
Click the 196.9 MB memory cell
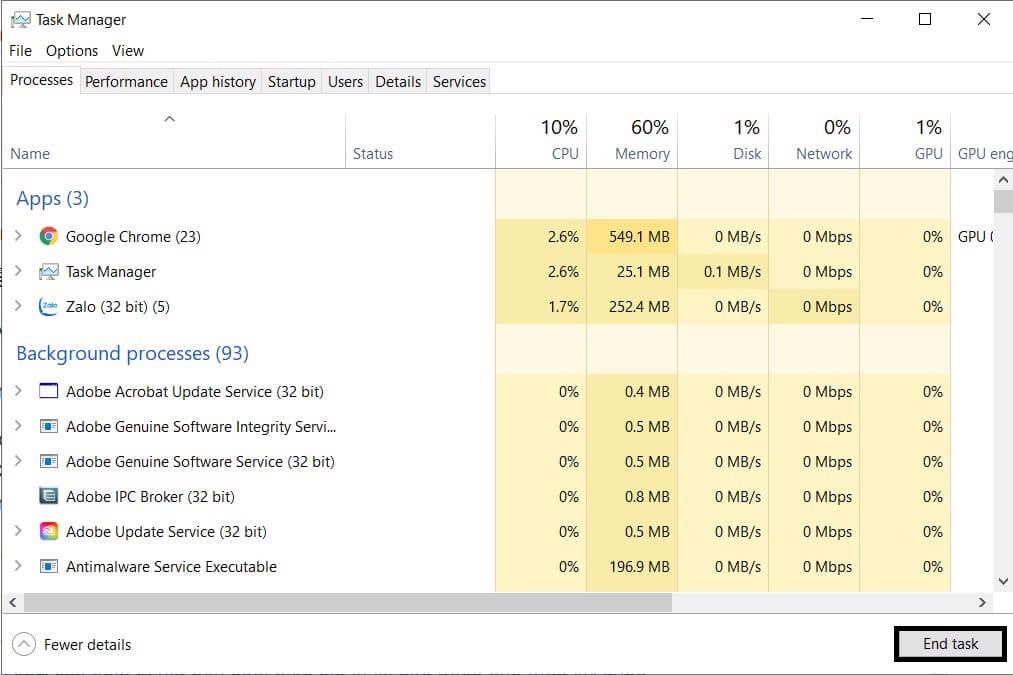pyautogui.click(x=632, y=566)
